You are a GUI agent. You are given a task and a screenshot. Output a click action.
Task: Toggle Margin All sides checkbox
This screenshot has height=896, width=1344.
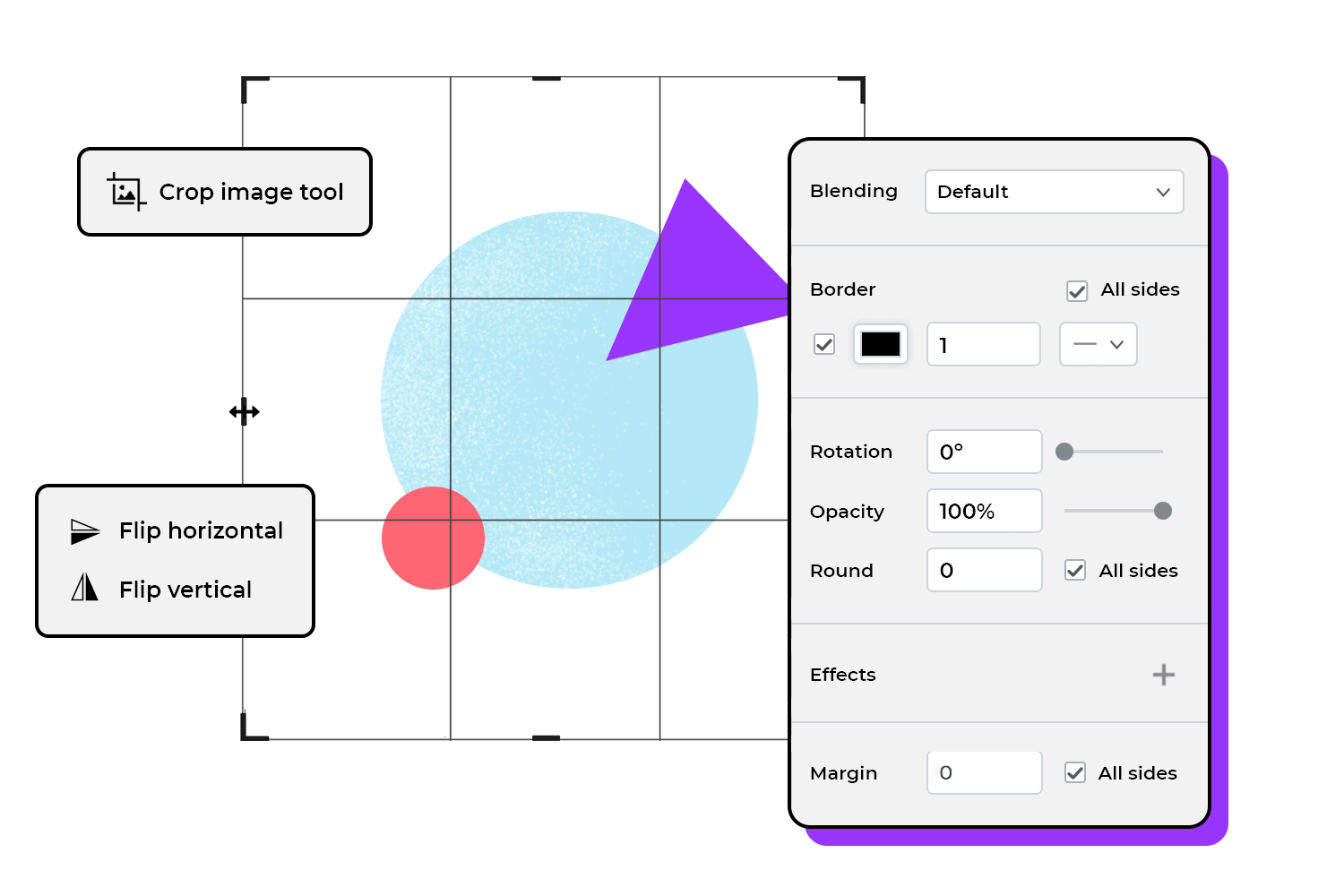point(1075,773)
